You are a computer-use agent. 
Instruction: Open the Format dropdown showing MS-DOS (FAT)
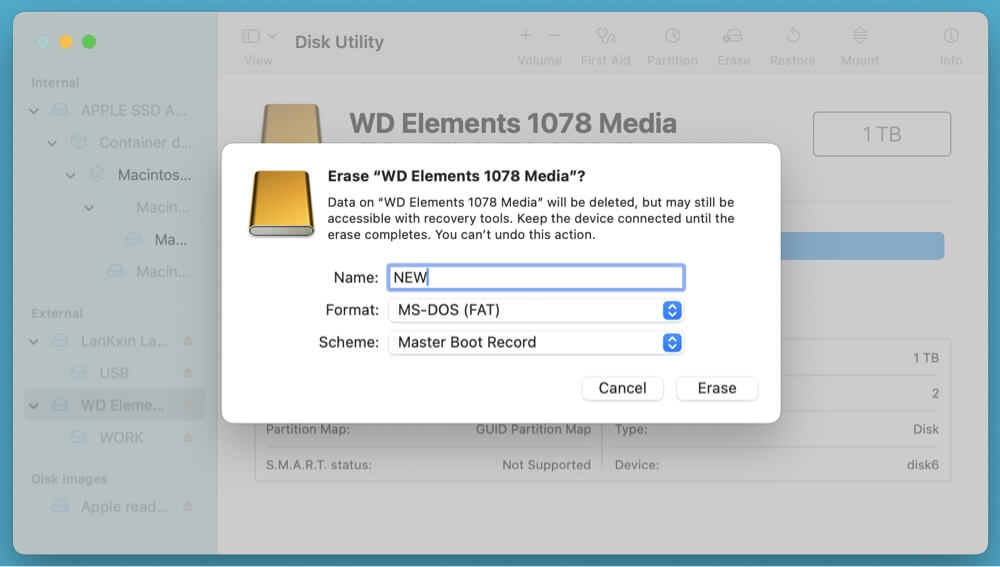click(x=536, y=310)
